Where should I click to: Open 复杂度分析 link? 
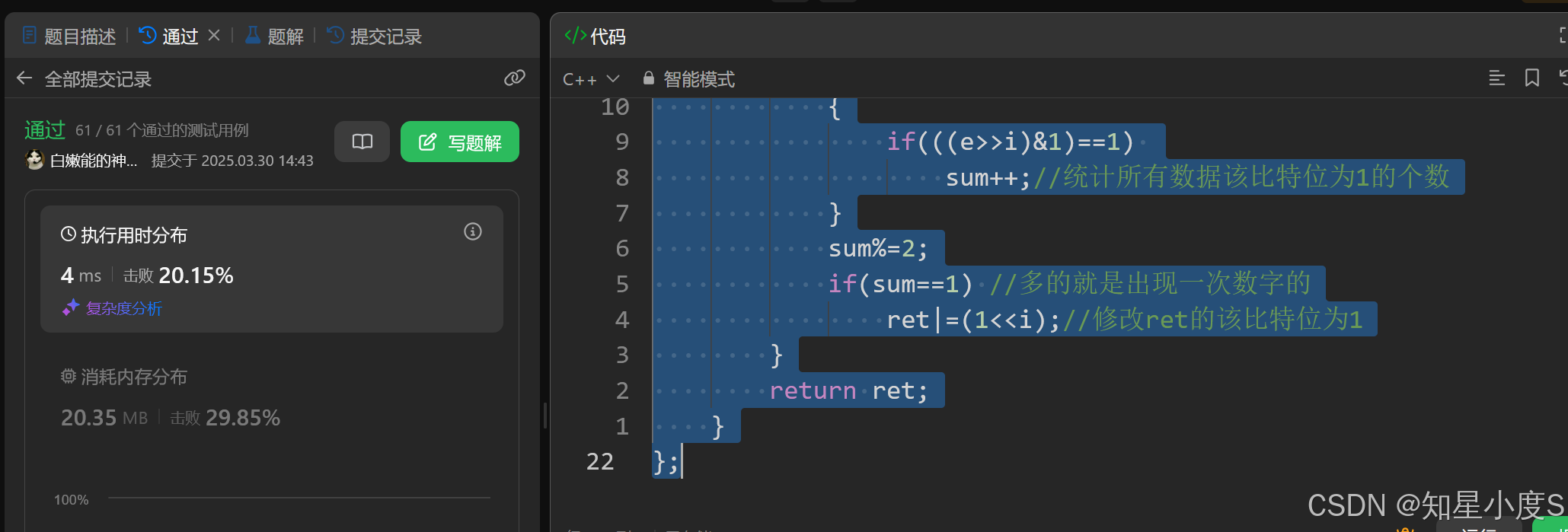(x=113, y=308)
